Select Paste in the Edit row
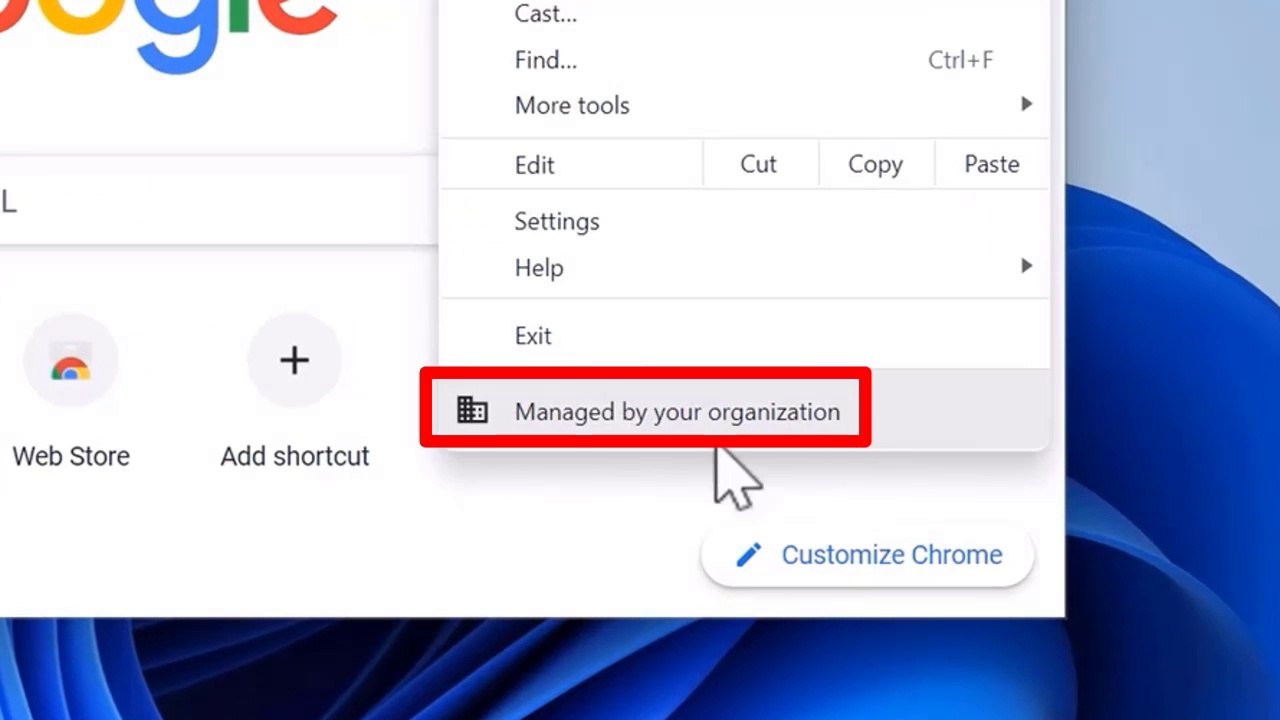 coord(992,164)
